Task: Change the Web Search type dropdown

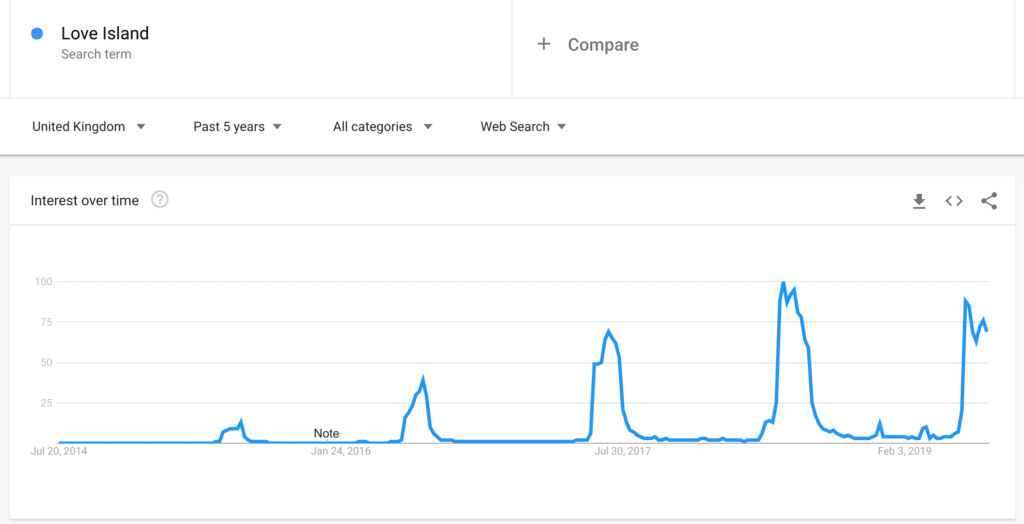Action: [x=523, y=127]
